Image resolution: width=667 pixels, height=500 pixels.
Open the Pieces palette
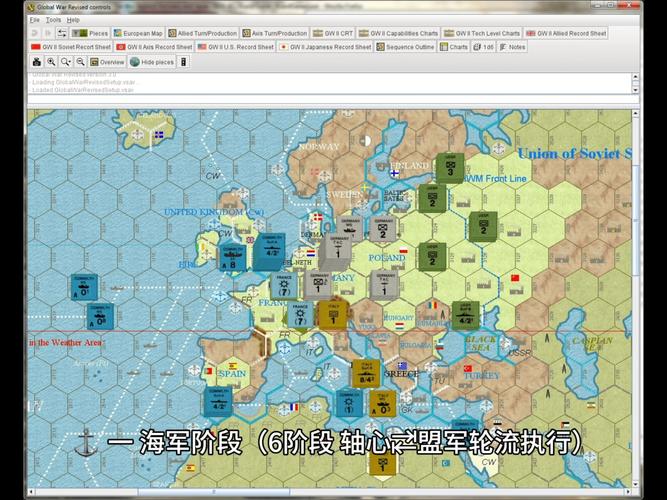(90, 33)
